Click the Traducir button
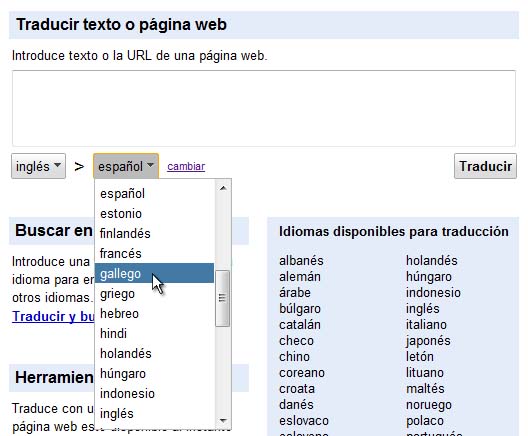Image resolution: width=528 pixels, height=436 pixels. coord(485,166)
